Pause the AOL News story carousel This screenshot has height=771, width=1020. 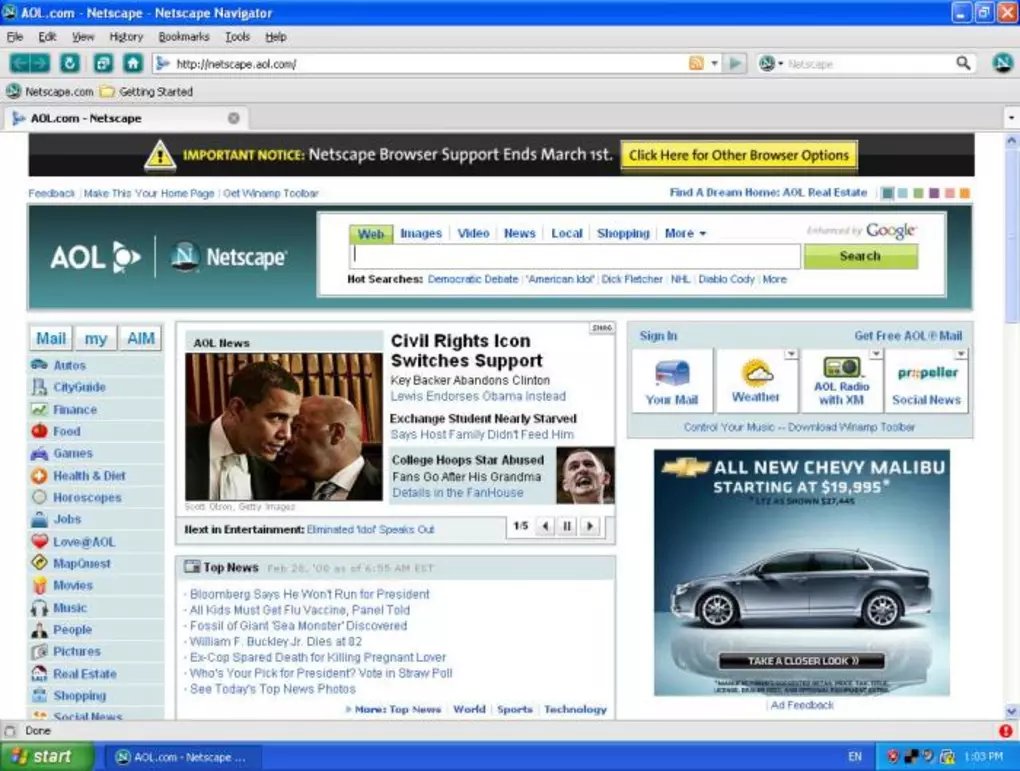coord(565,526)
